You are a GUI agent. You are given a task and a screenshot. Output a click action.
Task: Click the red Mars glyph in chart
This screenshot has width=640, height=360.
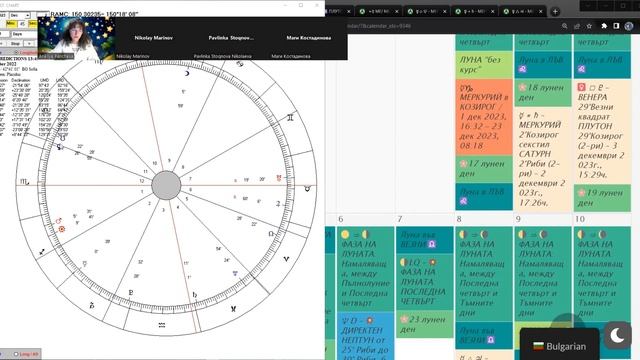[x=58, y=221]
